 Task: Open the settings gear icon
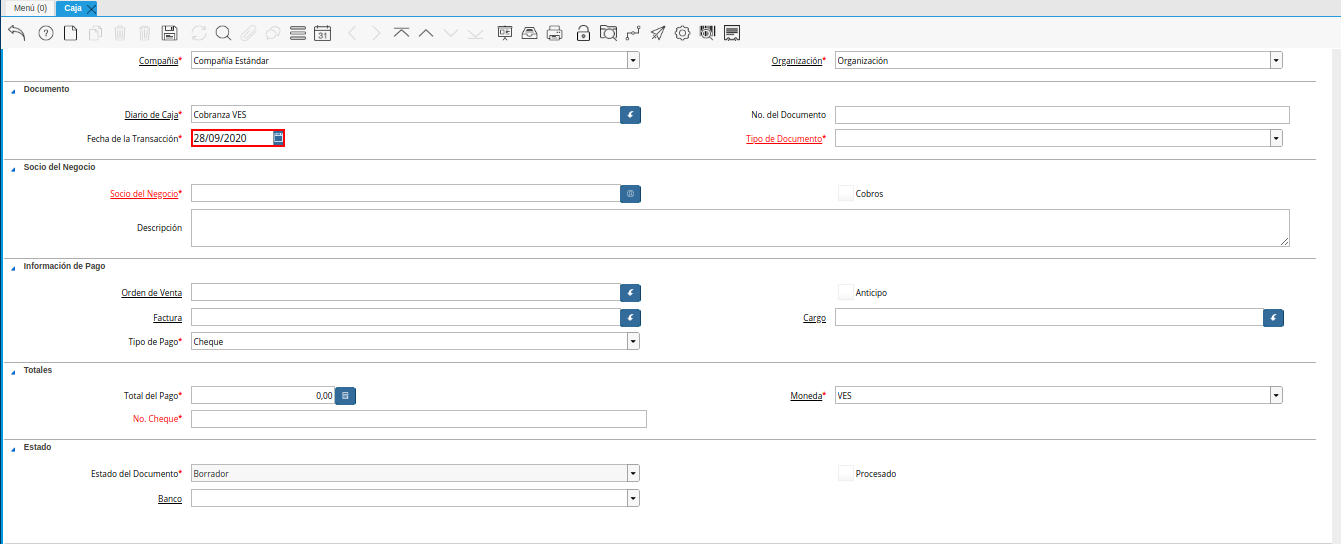click(x=683, y=33)
